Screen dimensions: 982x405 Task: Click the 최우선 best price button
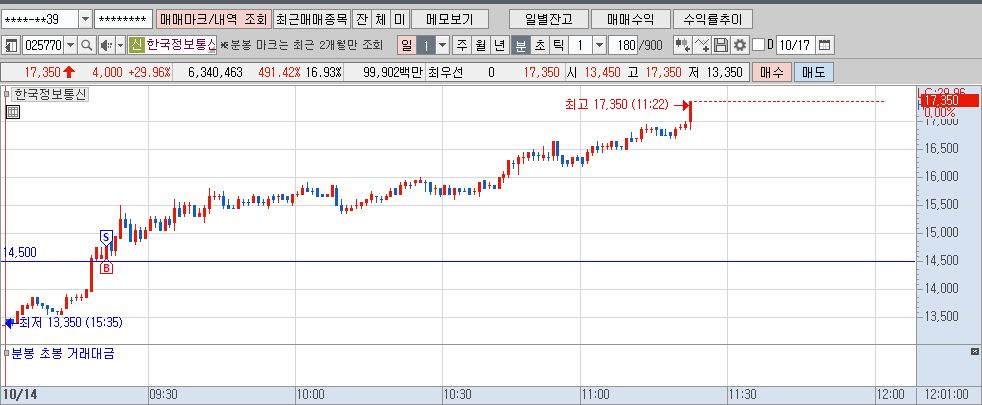(445, 72)
